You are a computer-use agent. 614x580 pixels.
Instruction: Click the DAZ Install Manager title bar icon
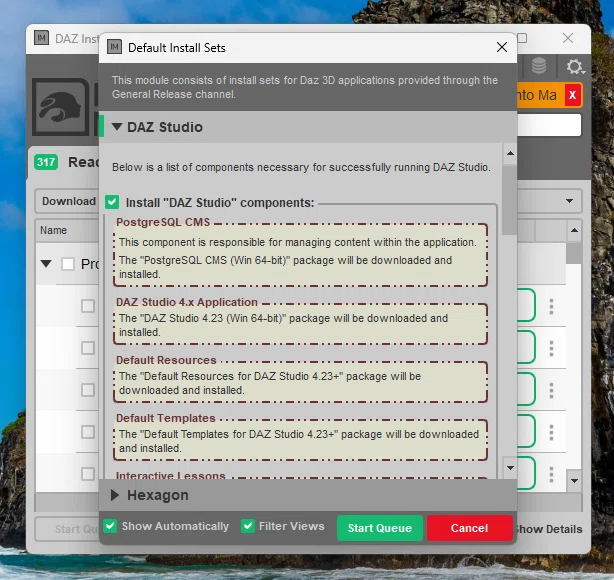coord(42,38)
